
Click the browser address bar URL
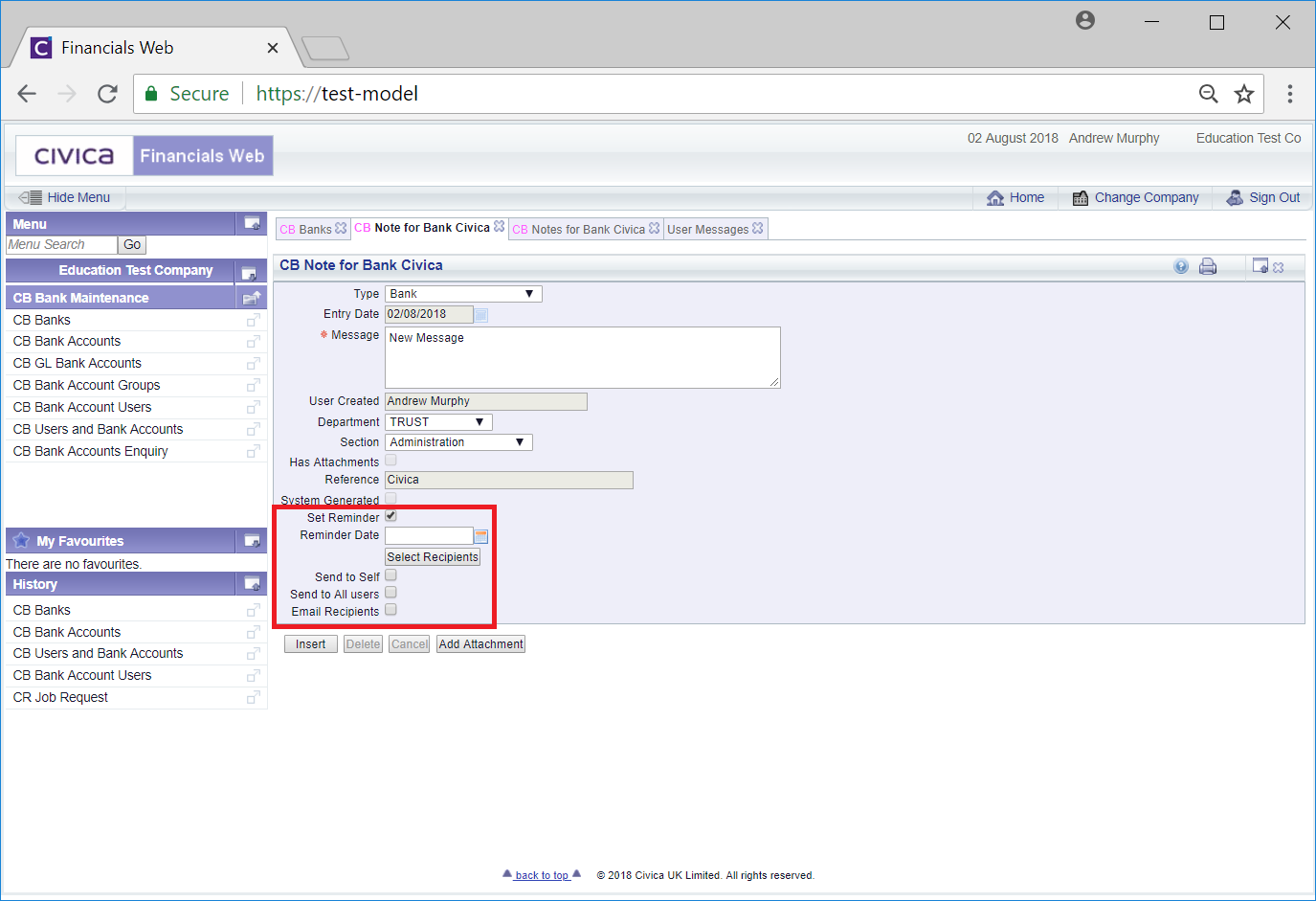click(337, 94)
